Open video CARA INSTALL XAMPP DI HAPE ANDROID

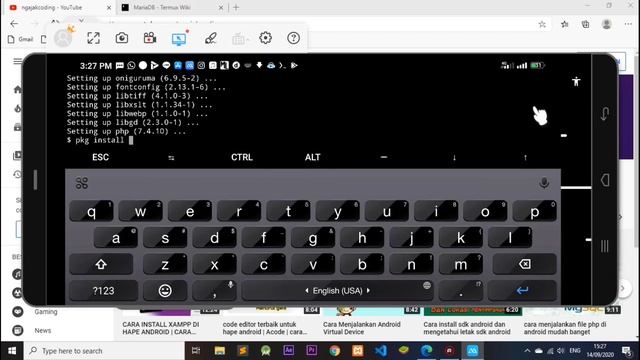[x=160, y=328]
